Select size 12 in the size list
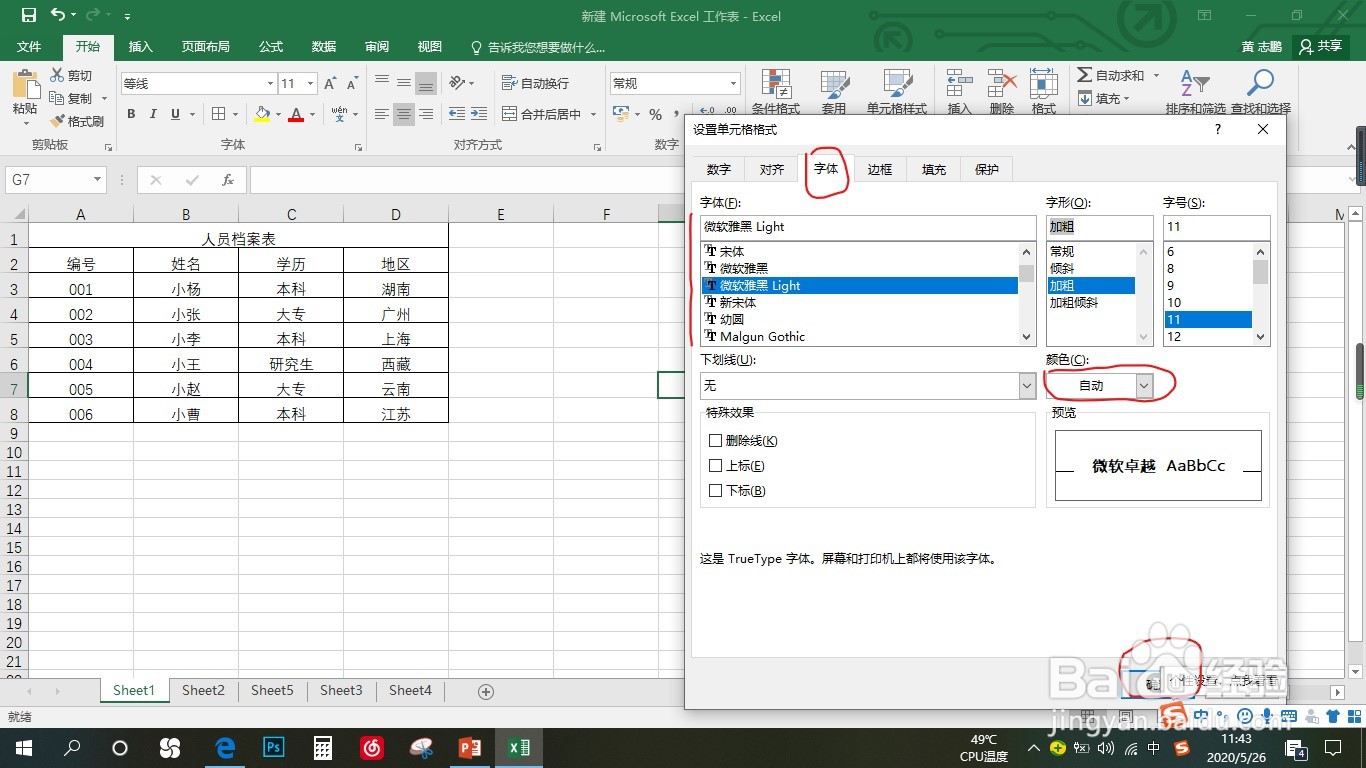Screen dimensions: 1366x768 coord(1208,336)
